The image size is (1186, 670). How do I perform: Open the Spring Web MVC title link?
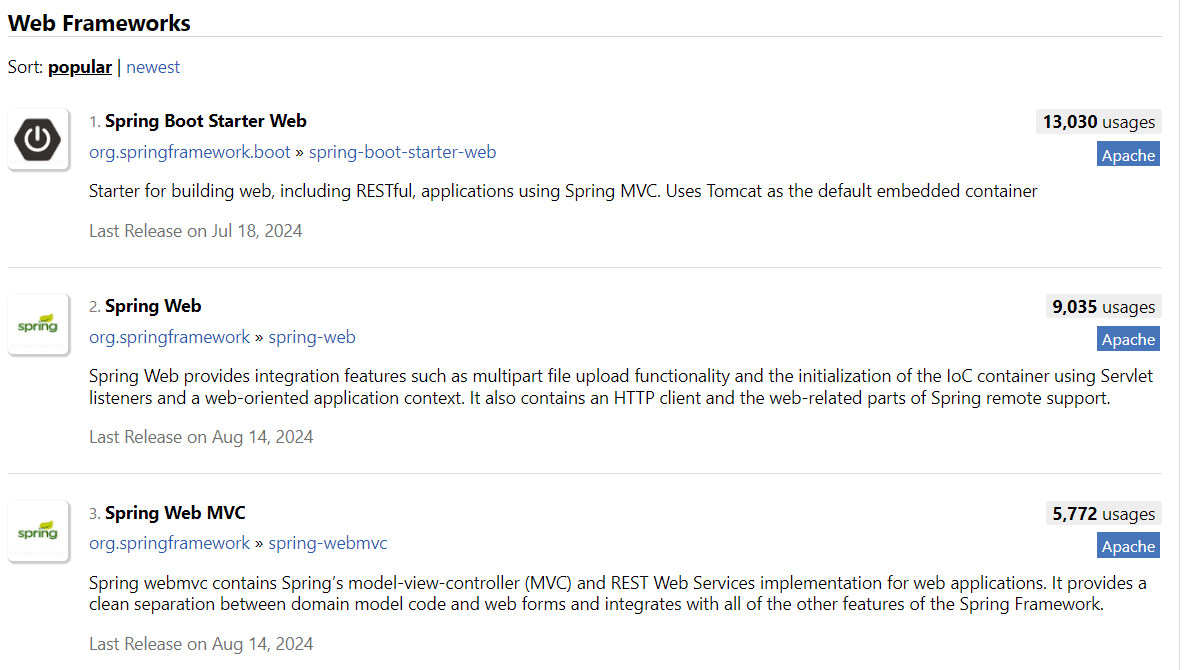point(175,513)
